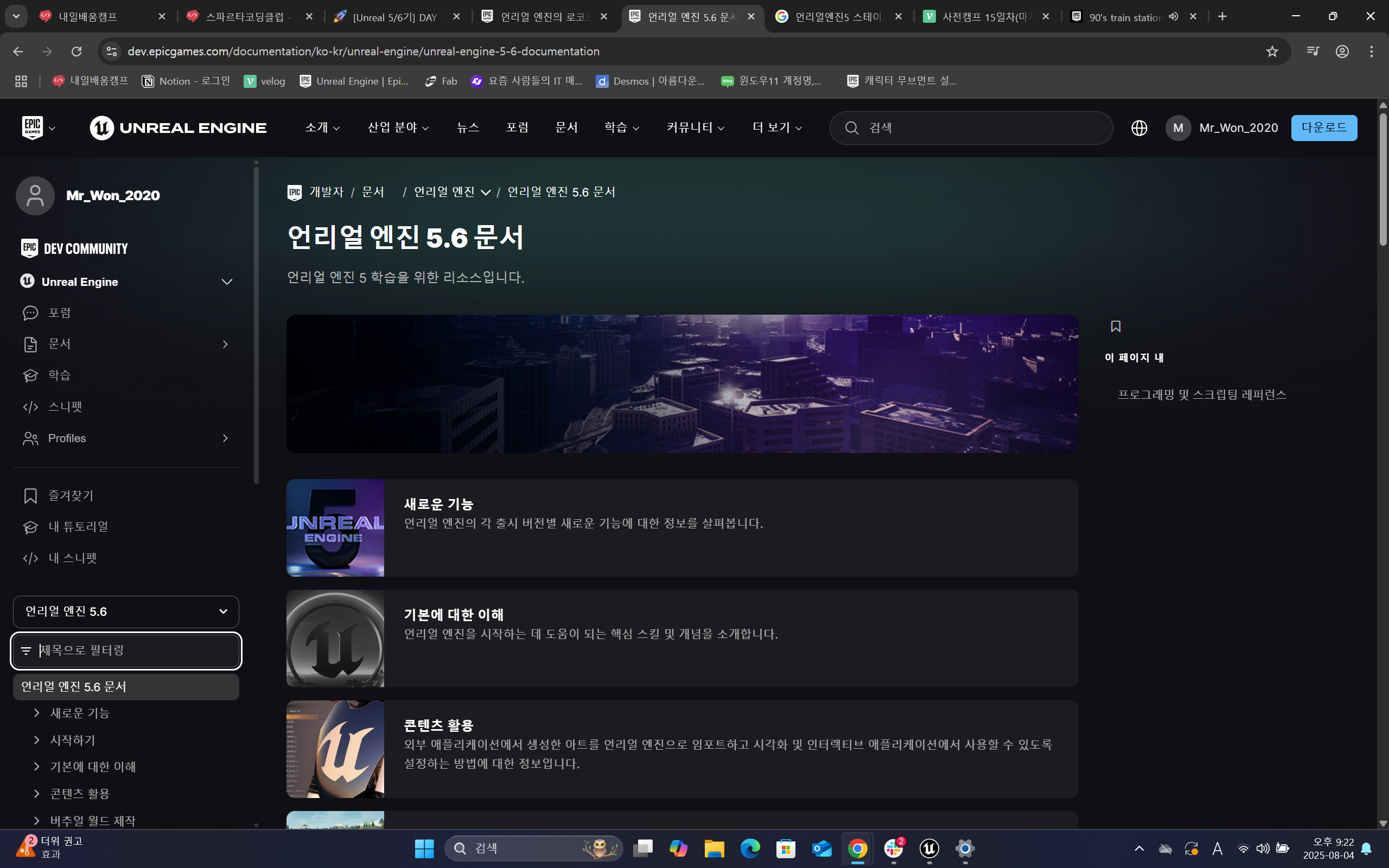The image size is (1389, 868).
Task: Click the Velog bookmark in the bookmarks bar
Action: pos(265,81)
